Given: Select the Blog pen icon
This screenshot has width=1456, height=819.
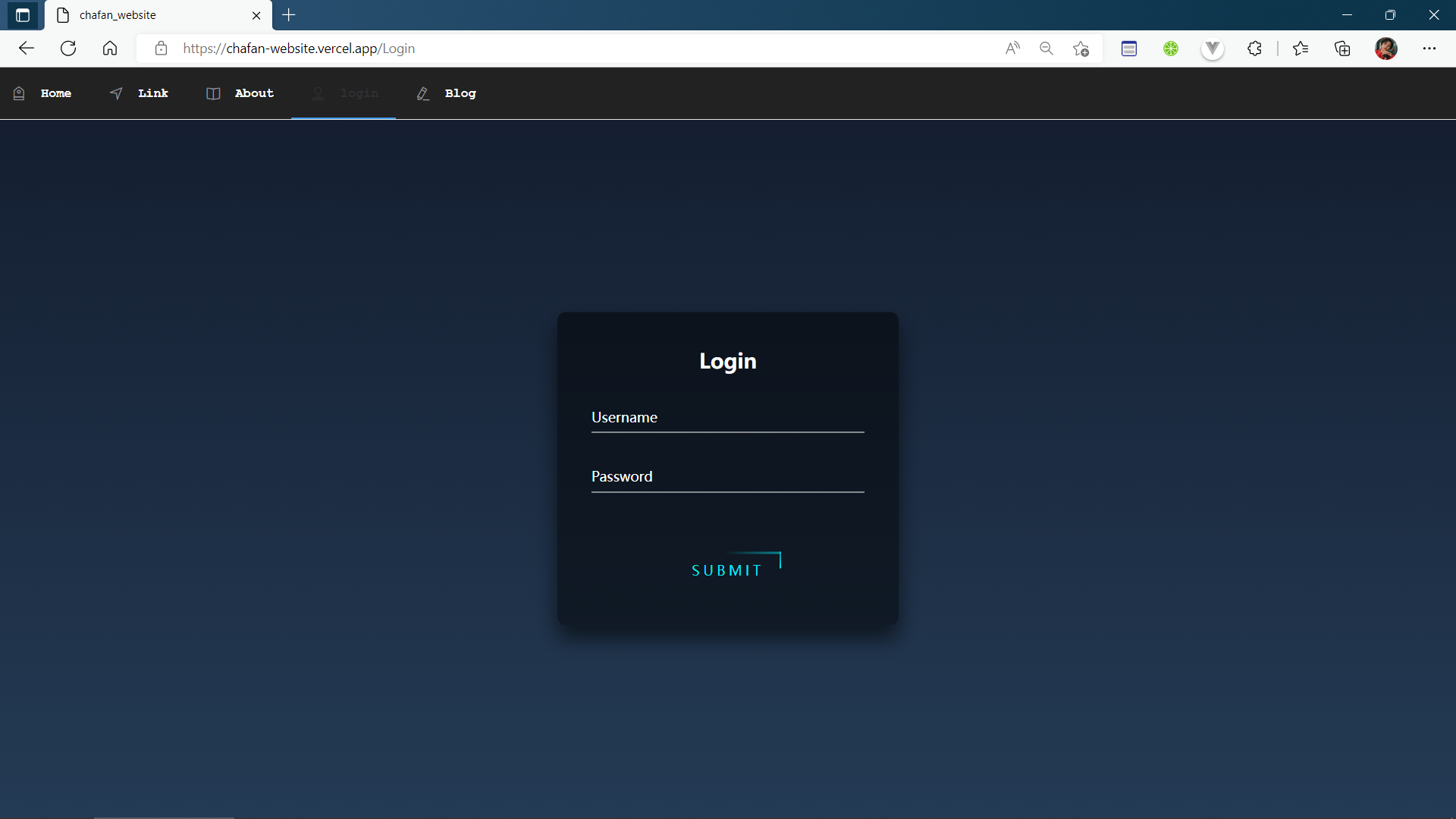Looking at the screenshot, I should (x=423, y=93).
